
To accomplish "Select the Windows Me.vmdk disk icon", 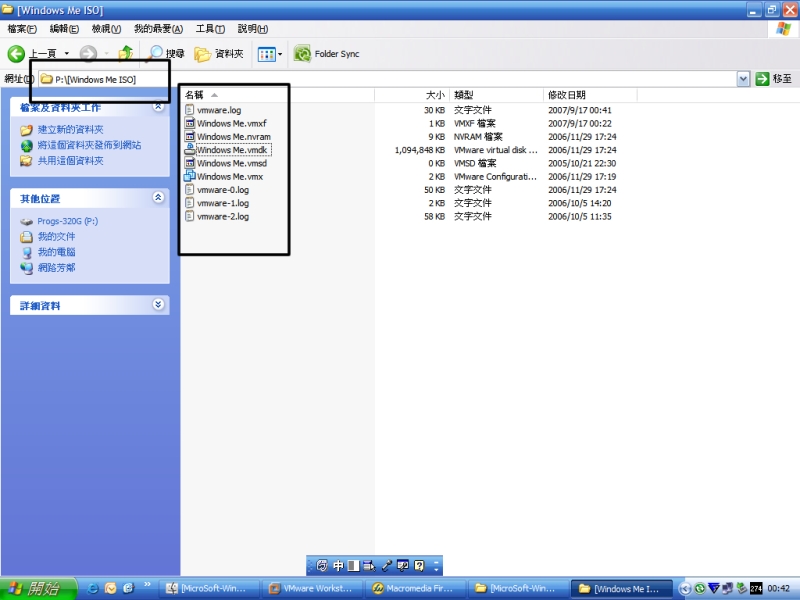I will point(189,149).
